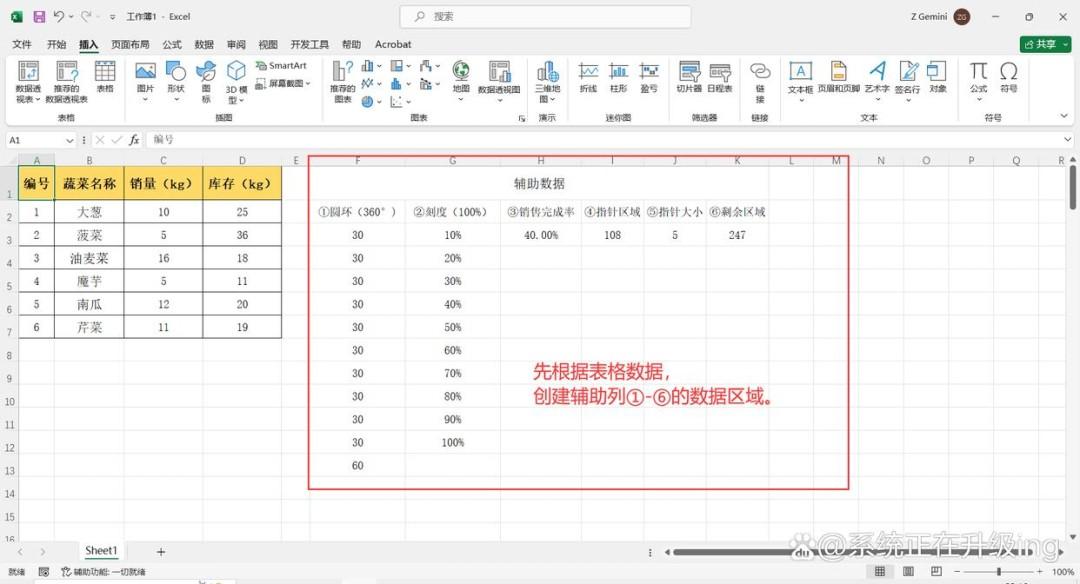The image size is (1080, 584).
Task: Insert a text box (文本框)
Action: point(800,81)
